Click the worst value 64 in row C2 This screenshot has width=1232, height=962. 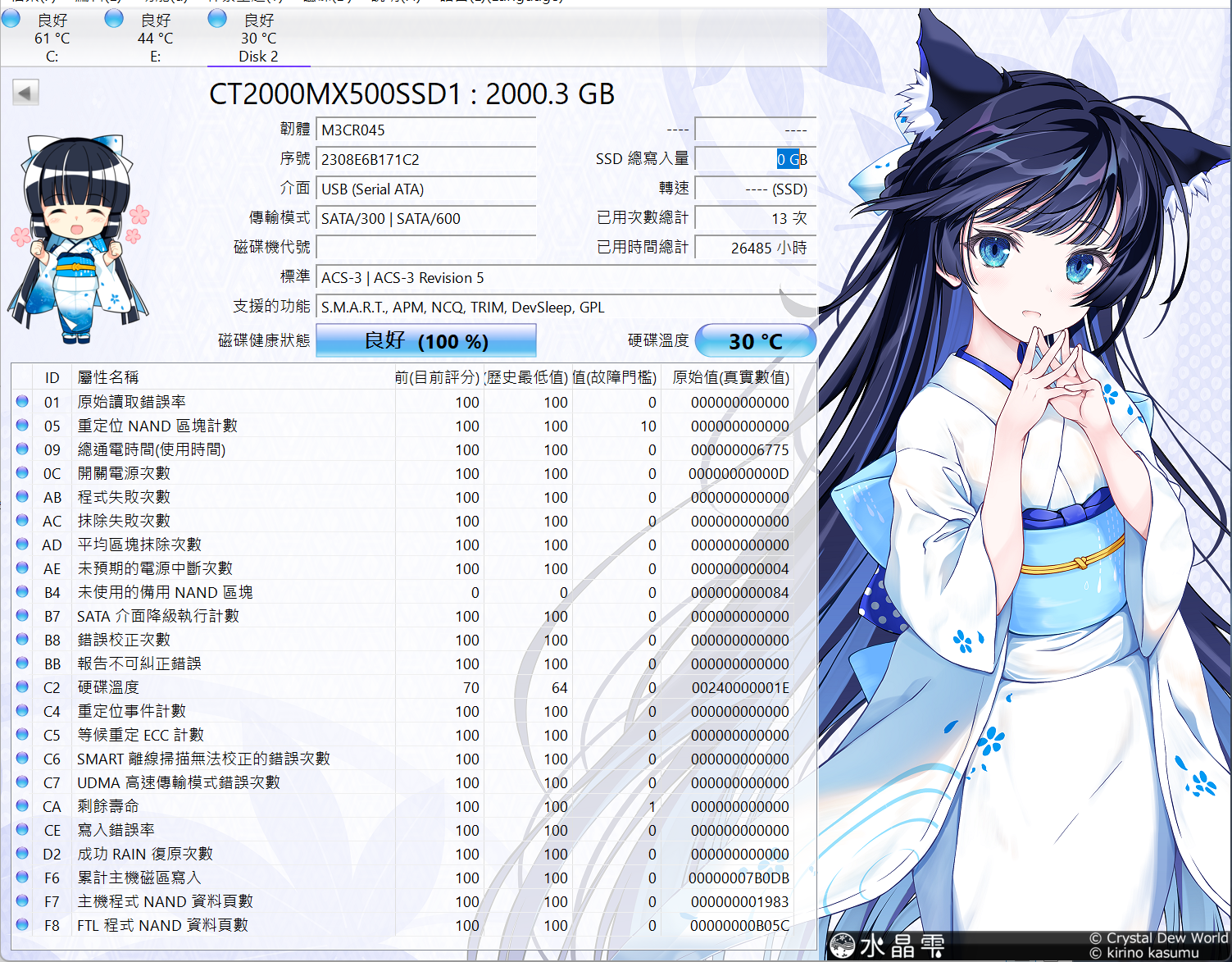pyautogui.click(x=560, y=688)
